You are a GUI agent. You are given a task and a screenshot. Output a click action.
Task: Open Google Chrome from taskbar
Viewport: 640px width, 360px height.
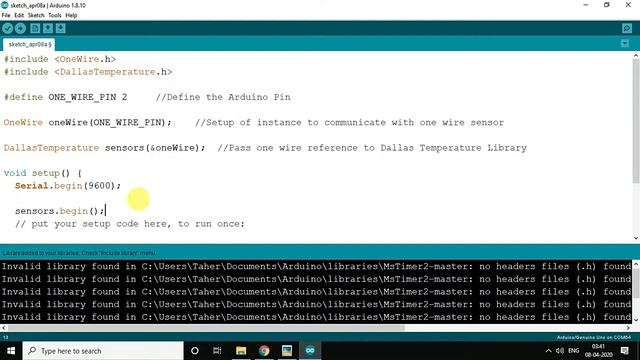(x=264, y=351)
